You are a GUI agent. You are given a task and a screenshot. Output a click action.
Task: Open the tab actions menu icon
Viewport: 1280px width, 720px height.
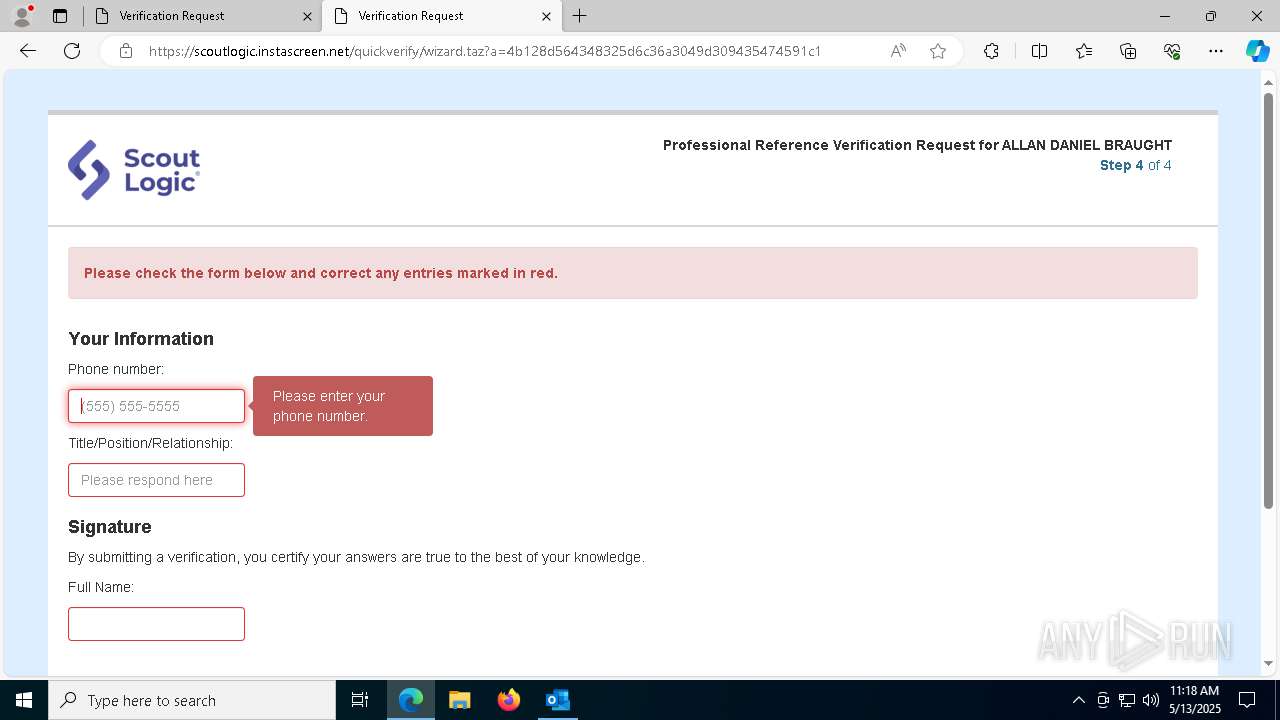click(x=60, y=16)
